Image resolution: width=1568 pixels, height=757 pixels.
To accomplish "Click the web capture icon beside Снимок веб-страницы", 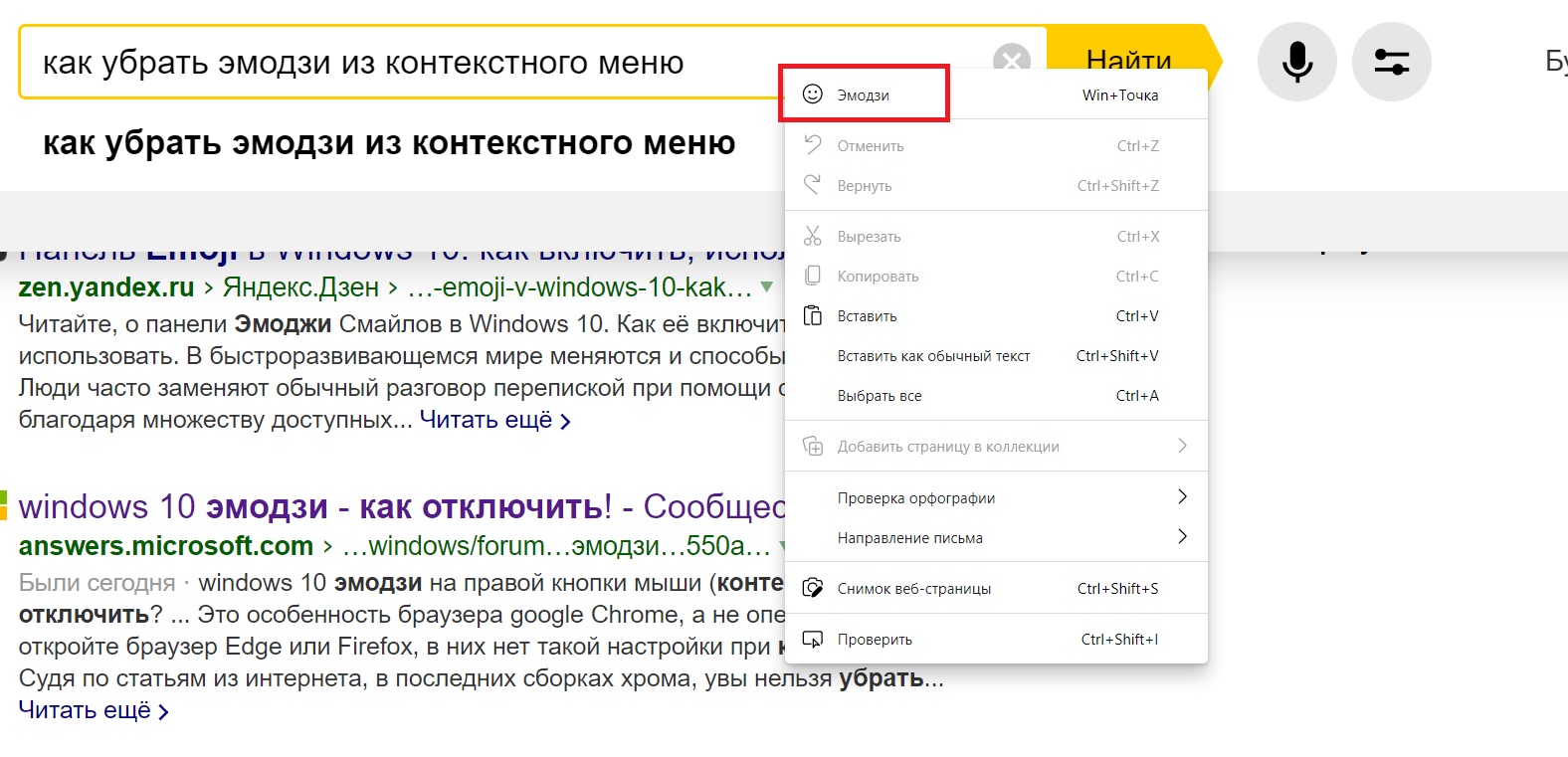I will coord(813,588).
